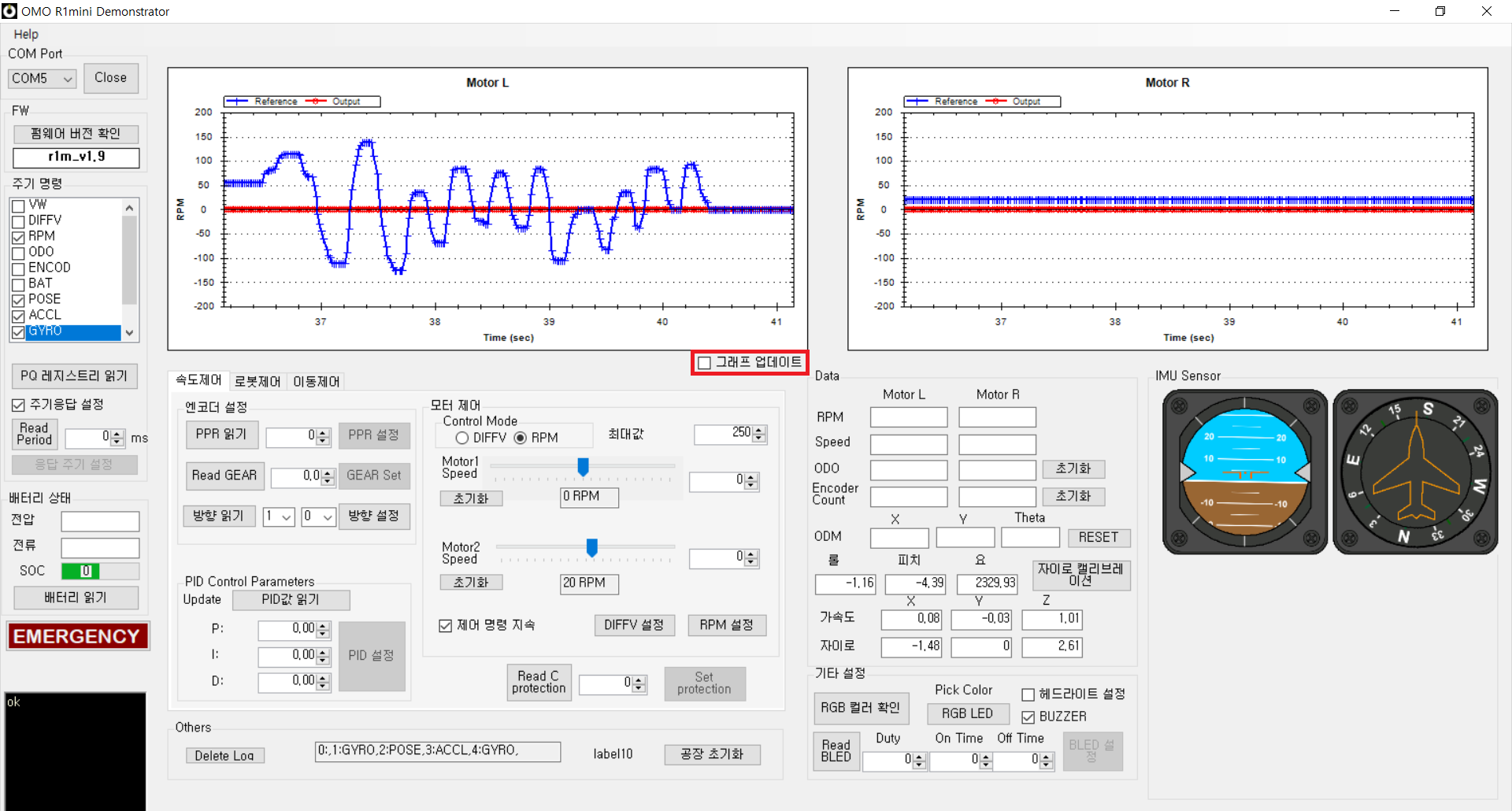
Task: Toggle the VW periodic command checkbox
Action: click(x=18, y=206)
